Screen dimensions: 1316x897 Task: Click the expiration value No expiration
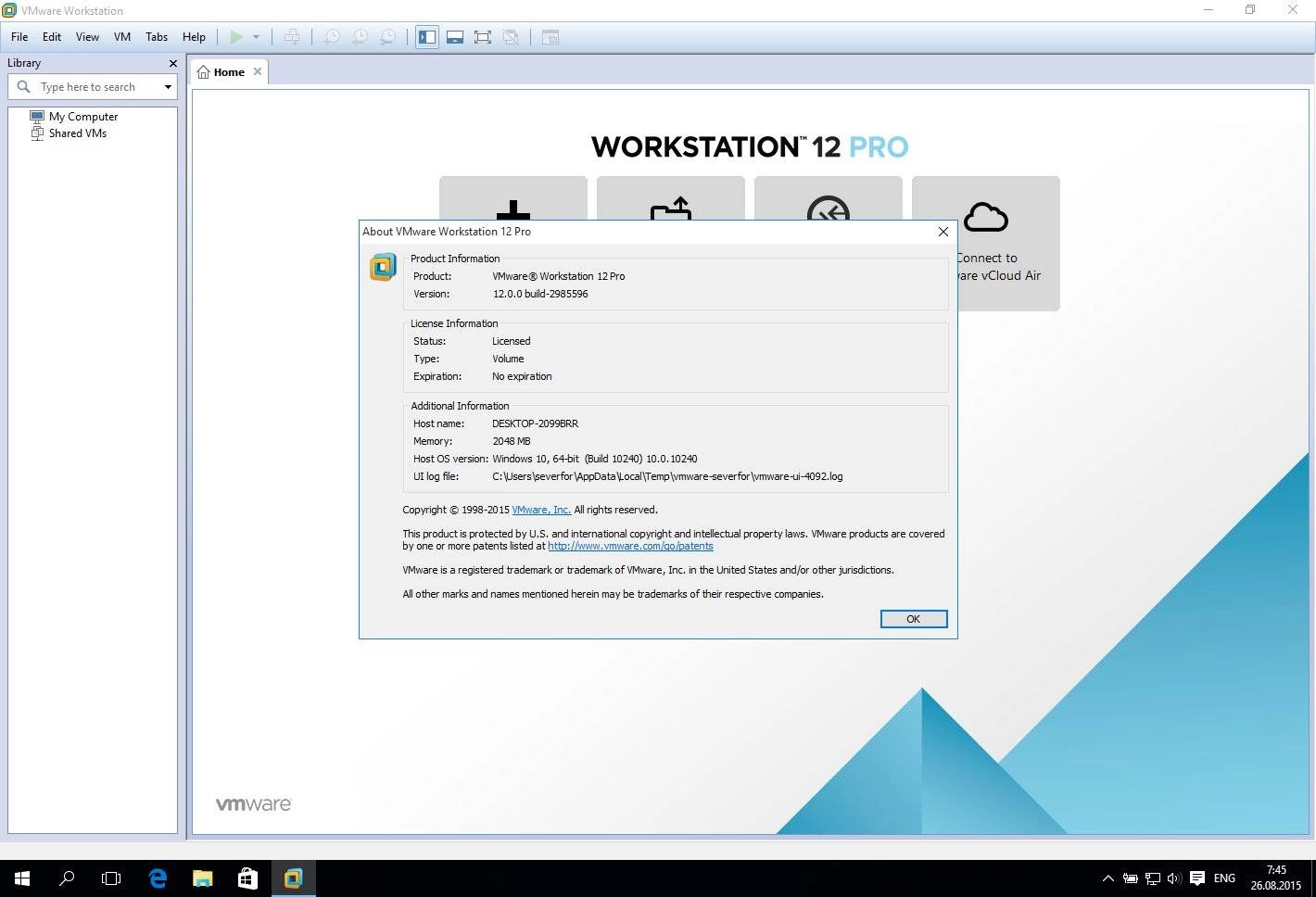pos(522,376)
